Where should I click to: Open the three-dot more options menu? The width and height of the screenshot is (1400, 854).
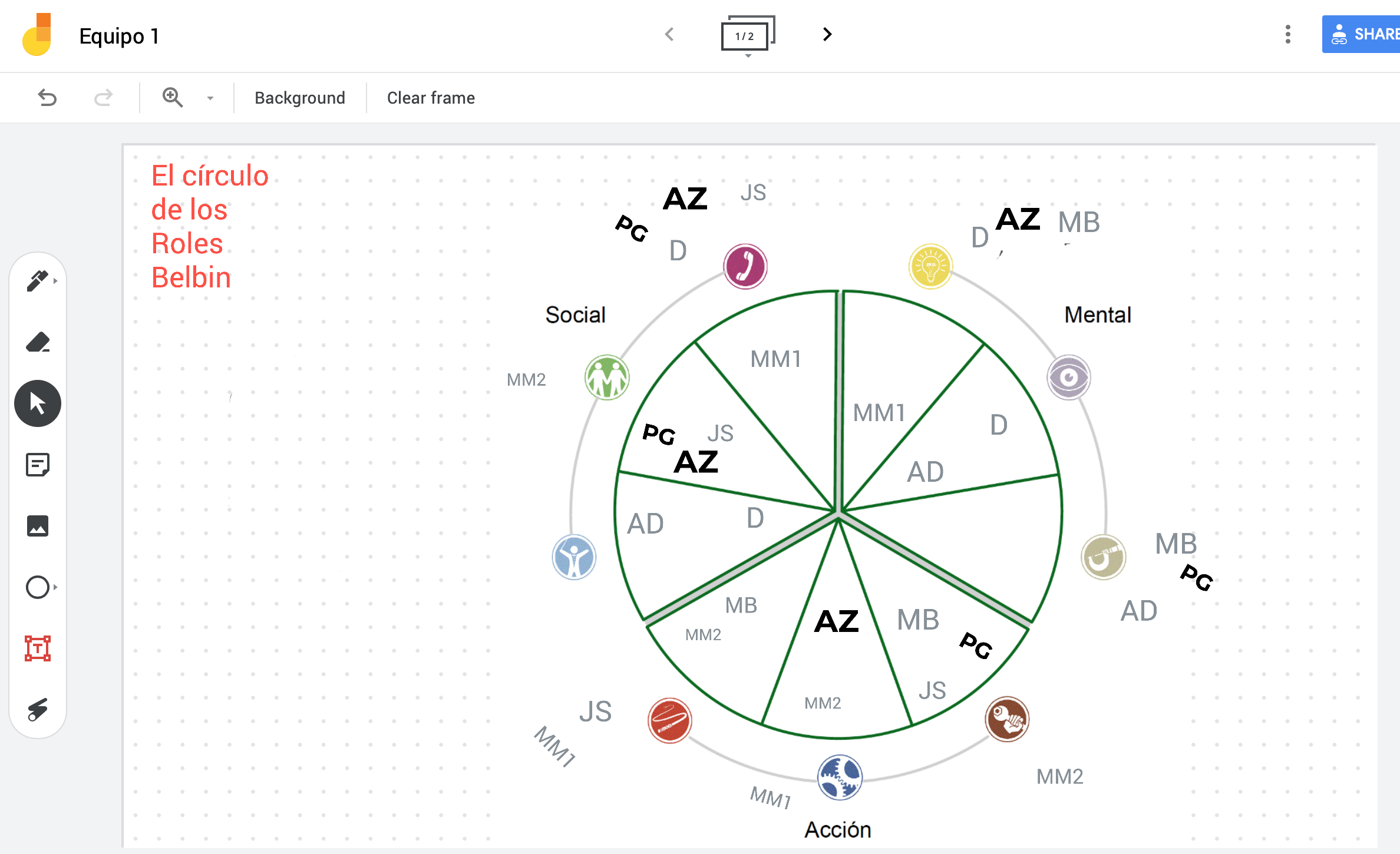click(x=1288, y=35)
